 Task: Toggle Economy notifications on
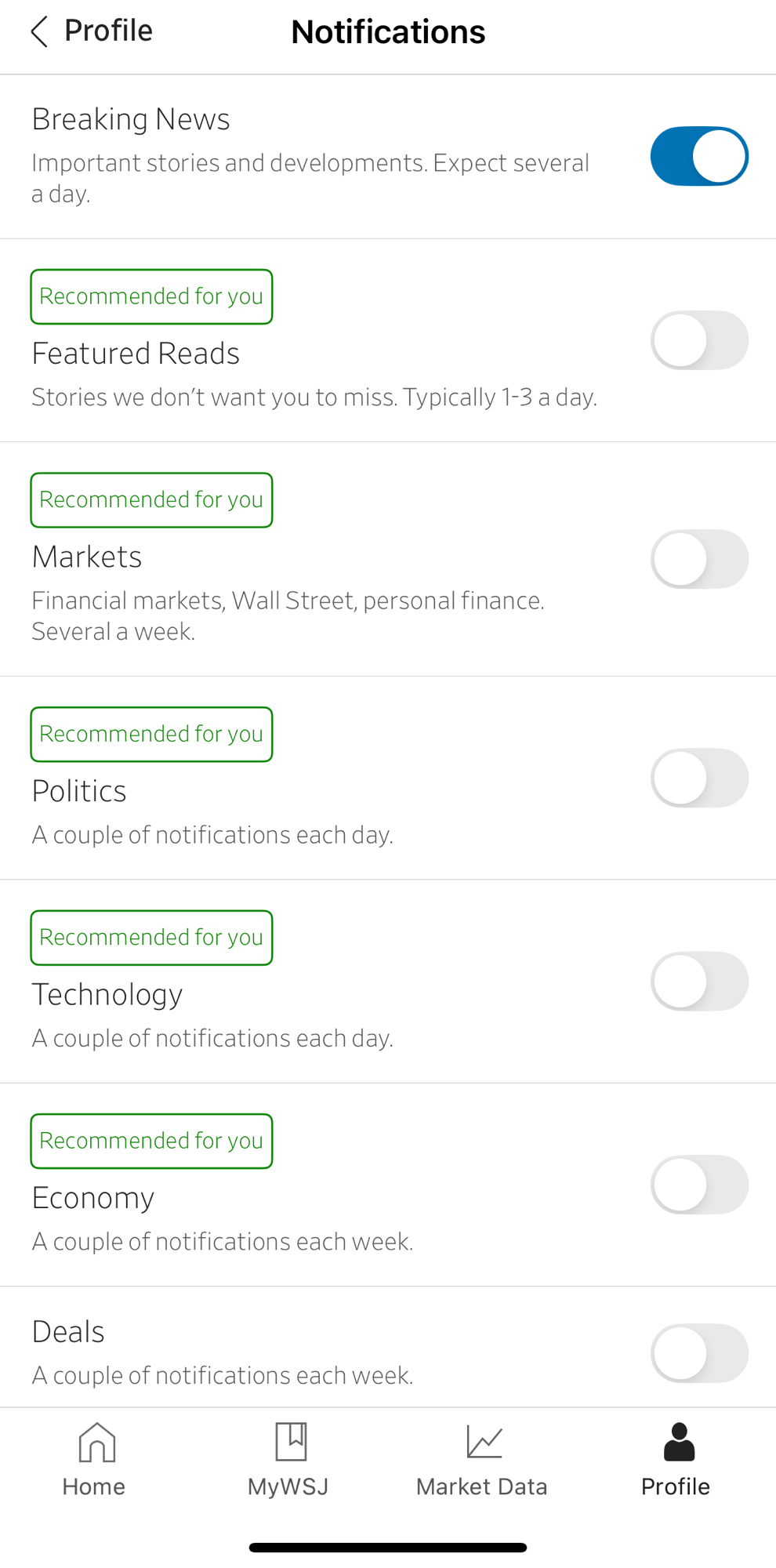(x=699, y=1185)
